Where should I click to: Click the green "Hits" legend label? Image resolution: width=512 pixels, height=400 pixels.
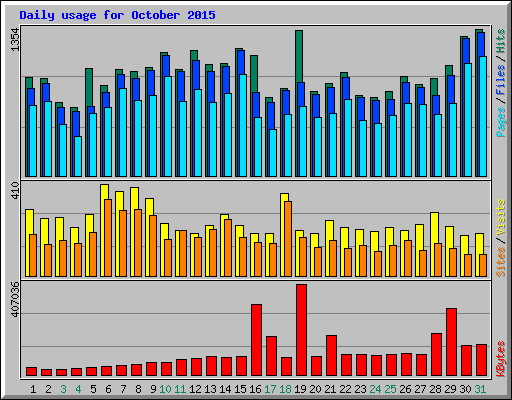pos(500,41)
